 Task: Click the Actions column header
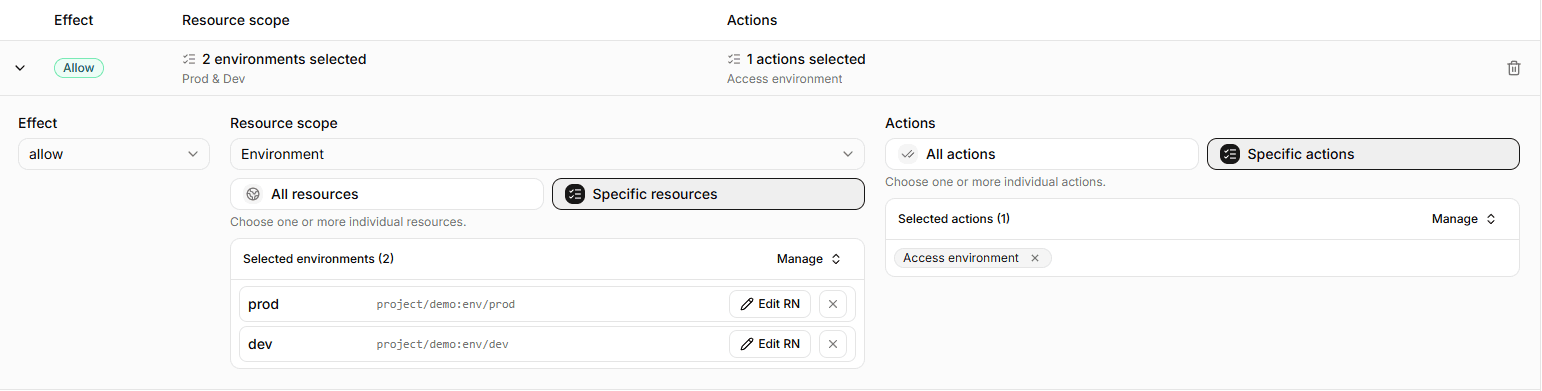pyautogui.click(x=752, y=20)
